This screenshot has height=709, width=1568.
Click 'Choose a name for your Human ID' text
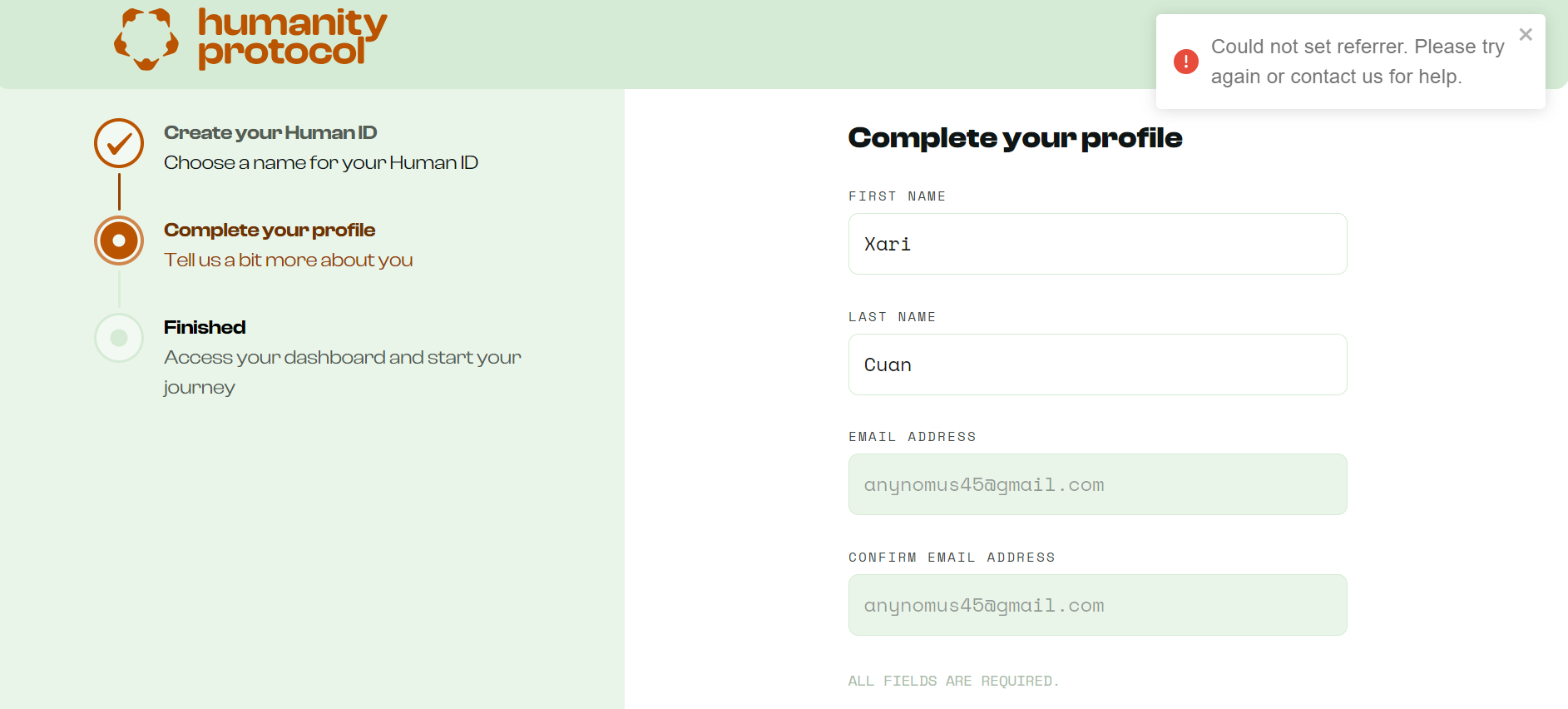[321, 163]
